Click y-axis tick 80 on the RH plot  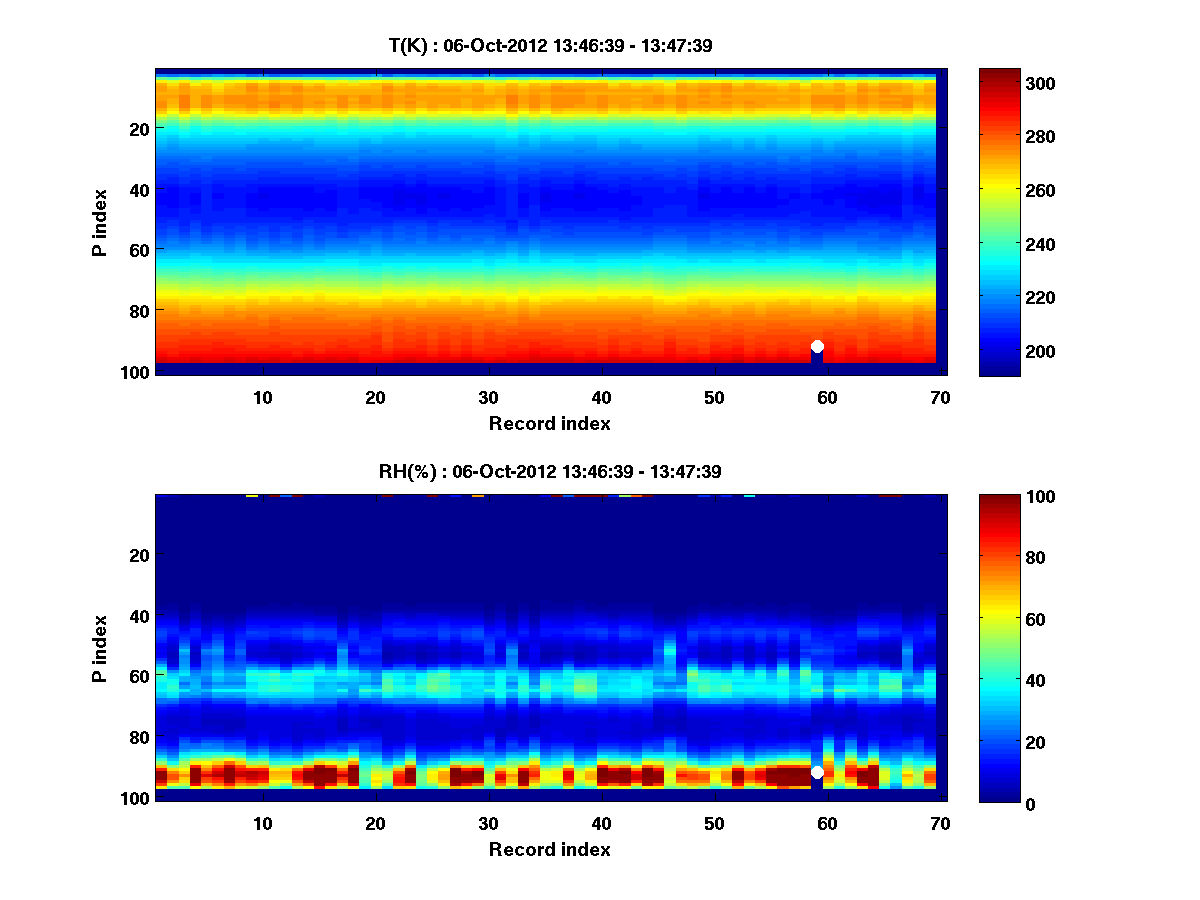click(138, 737)
